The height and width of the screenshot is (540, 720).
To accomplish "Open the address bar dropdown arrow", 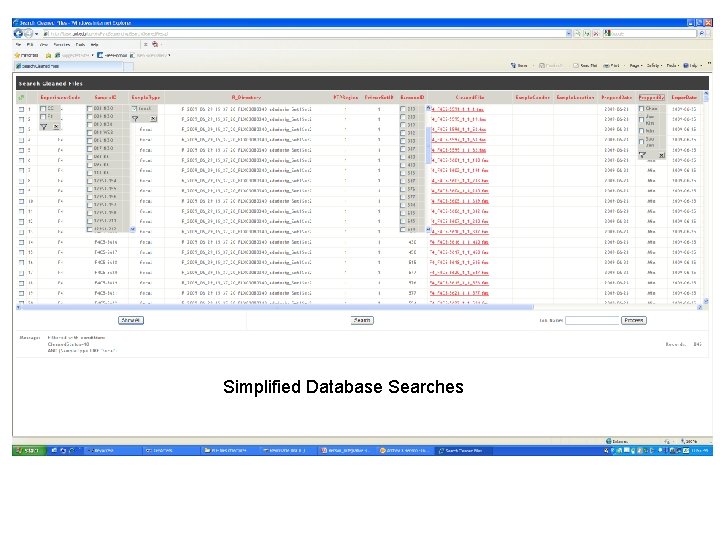I will click(568, 34).
